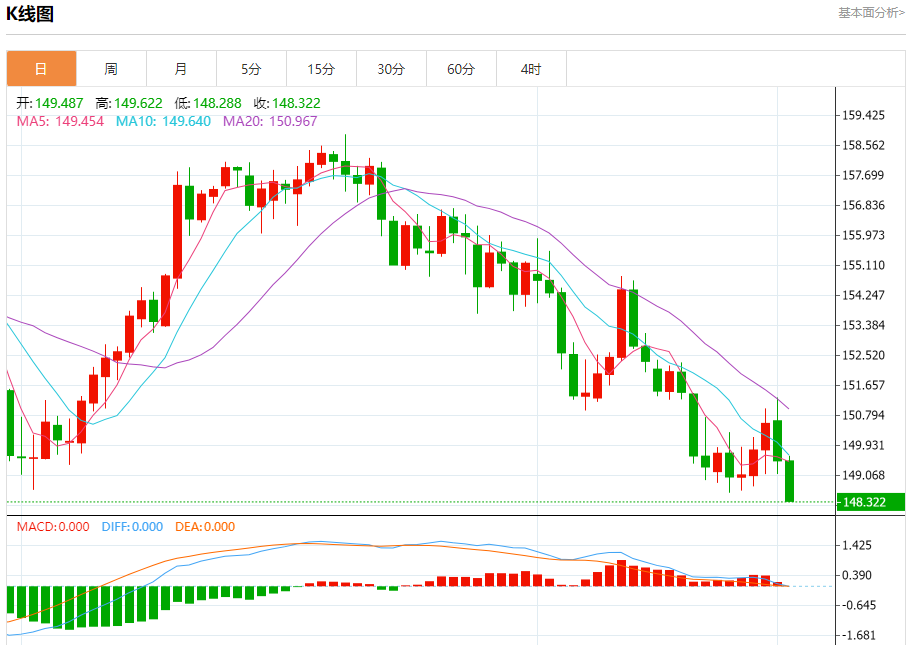
Task: Click the 152.520 axis value
Action: pyautogui.click(x=863, y=355)
